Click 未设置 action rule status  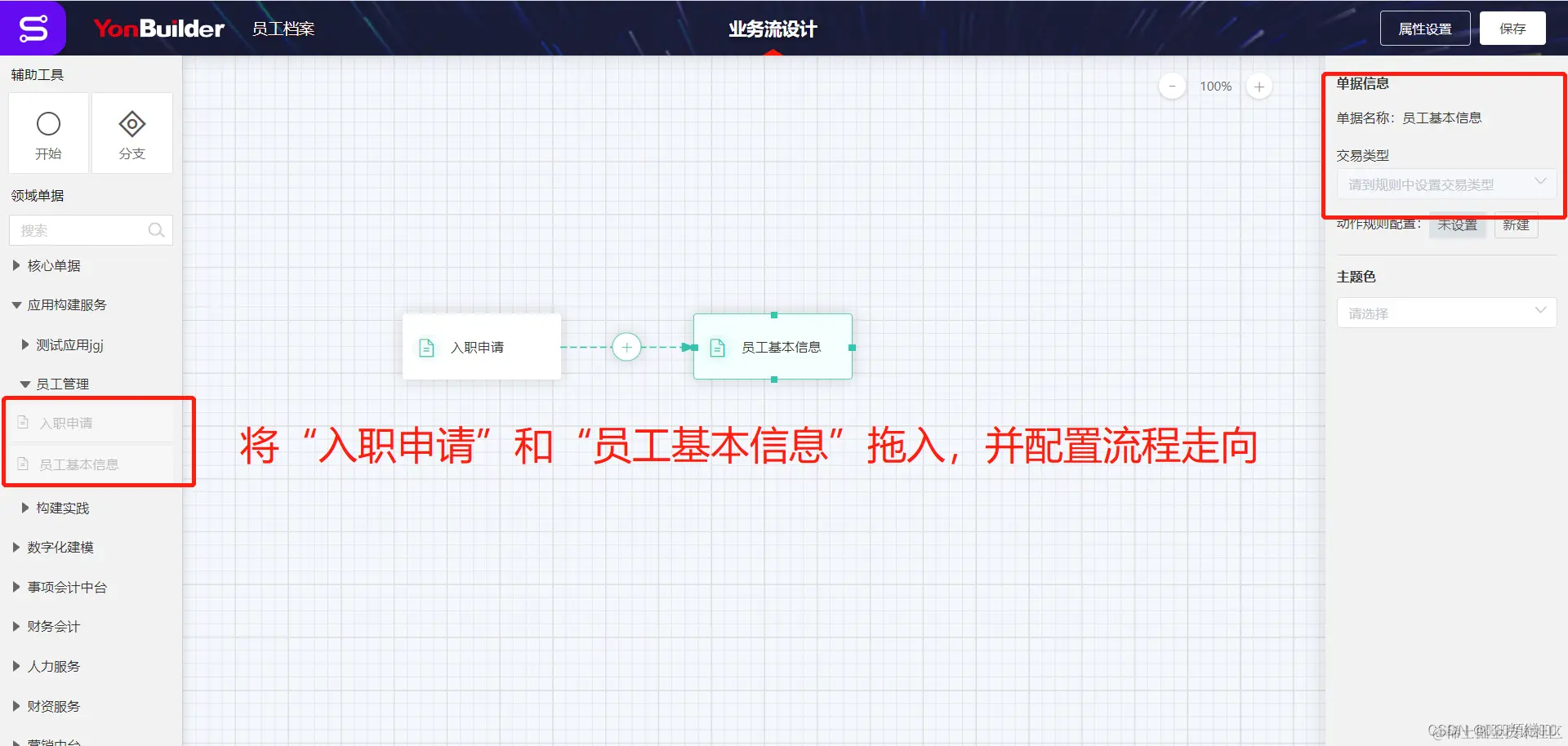pyautogui.click(x=1457, y=225)
